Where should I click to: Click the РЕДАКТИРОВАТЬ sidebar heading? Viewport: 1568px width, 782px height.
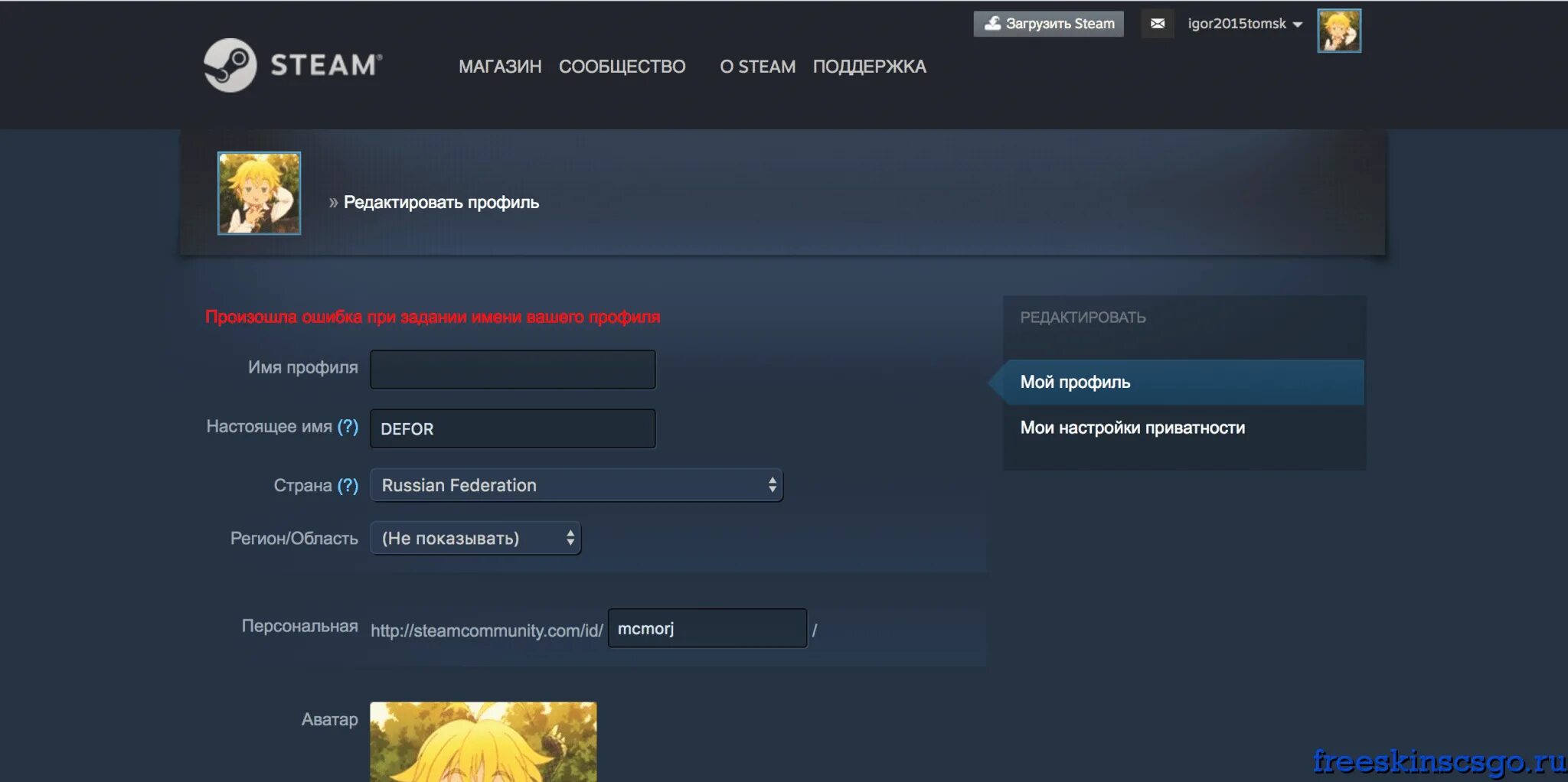coord(1083,318)
